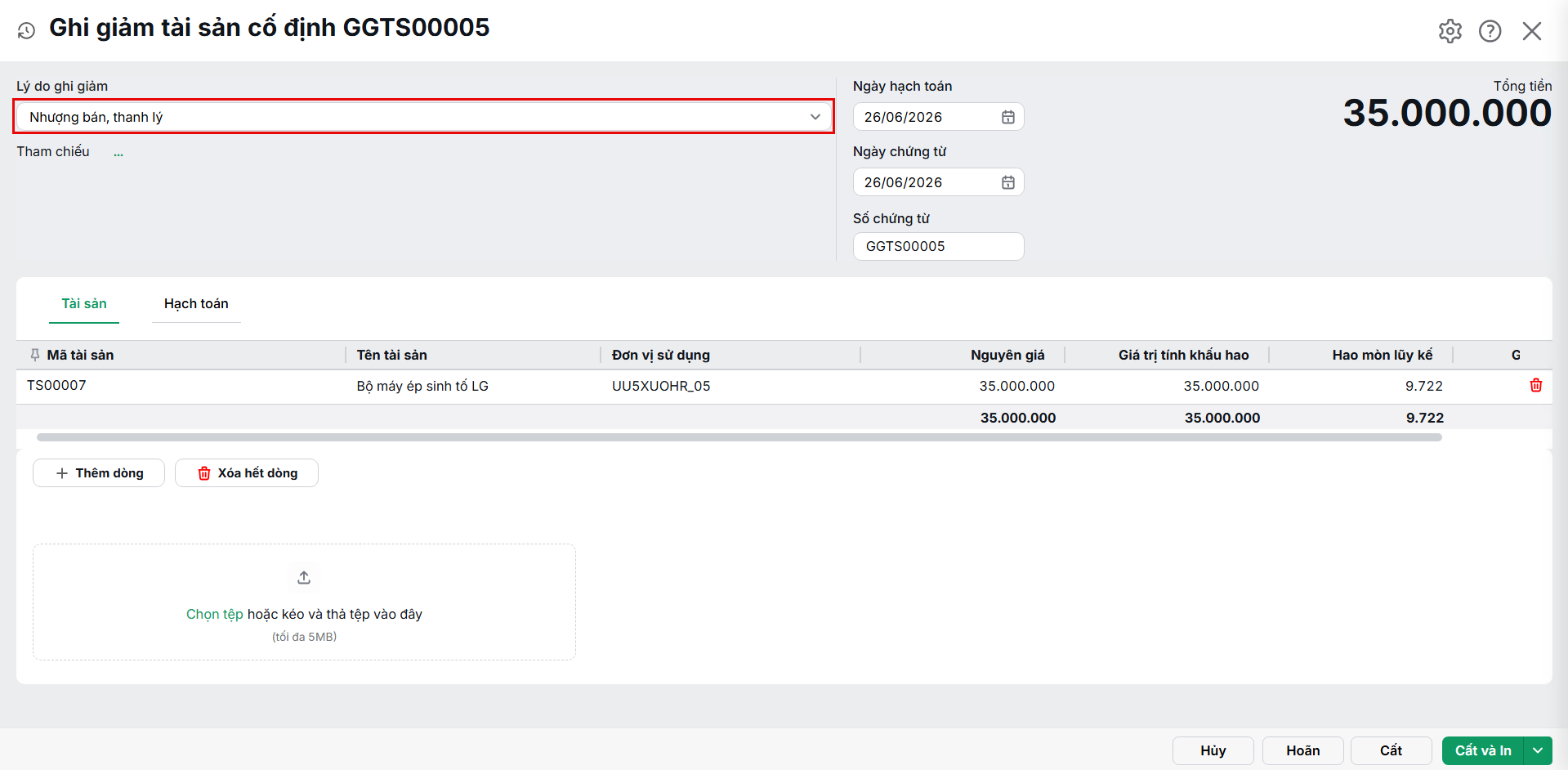Click the Xóa hết dòng button
The image size is (1568, 770).
[247, 473]
